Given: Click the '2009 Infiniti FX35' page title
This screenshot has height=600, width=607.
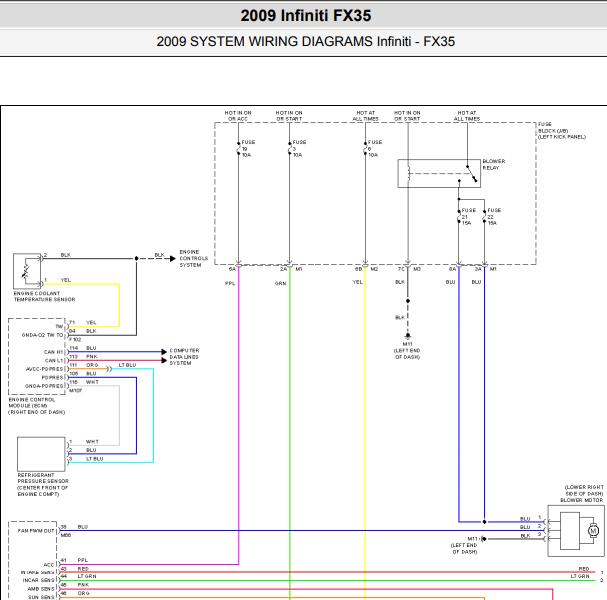Looking at the screenshot, I should 306,16.
